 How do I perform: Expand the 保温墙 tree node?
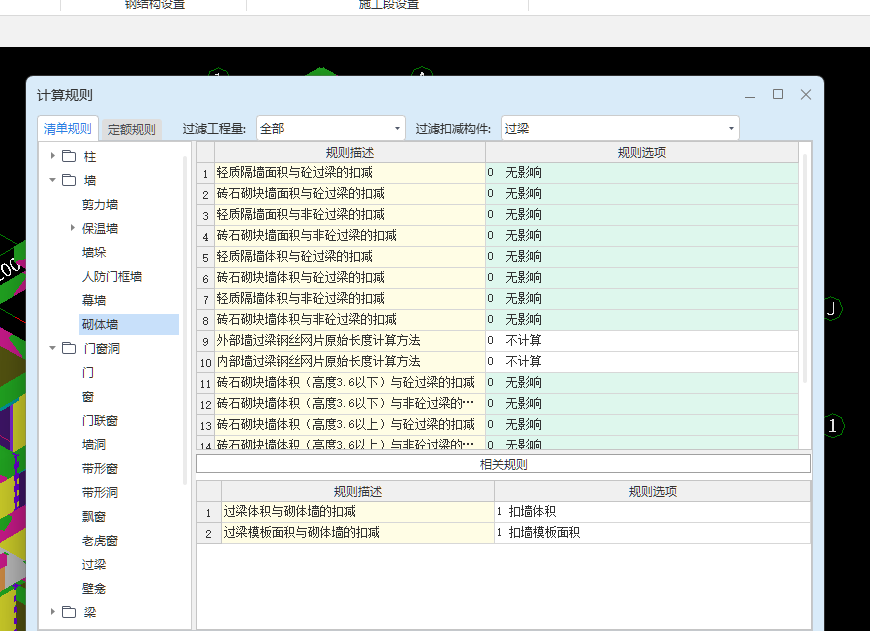point(73,228)
